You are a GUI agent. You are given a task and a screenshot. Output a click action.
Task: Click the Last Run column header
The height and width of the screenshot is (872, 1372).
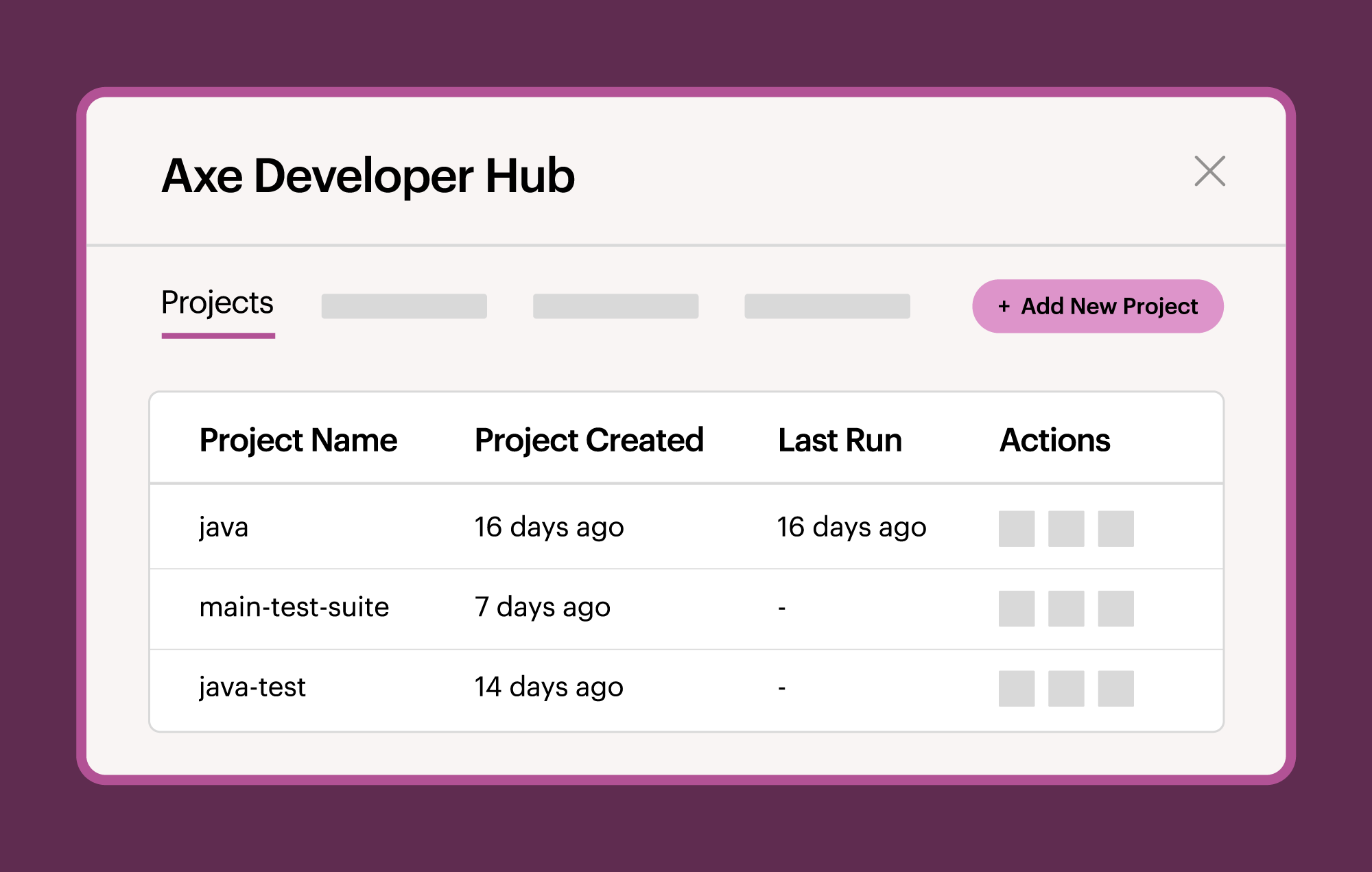[x=840, y=440]
